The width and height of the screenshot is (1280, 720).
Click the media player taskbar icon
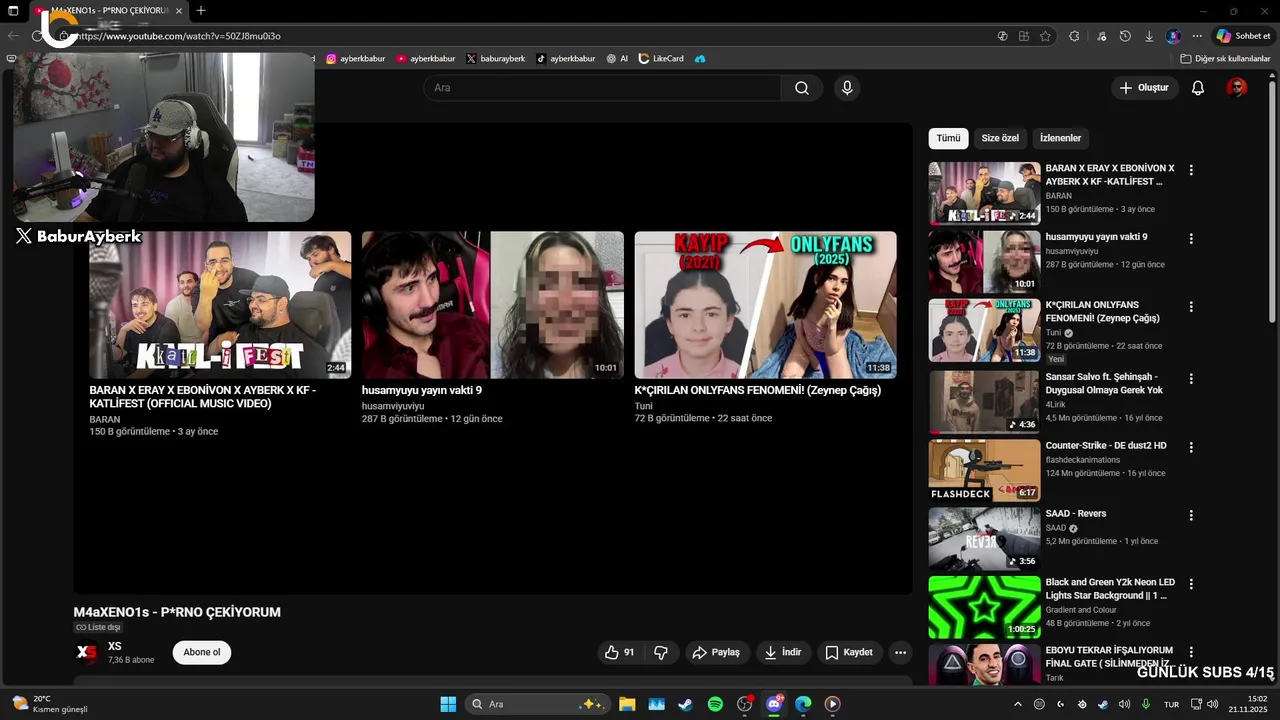832,704
